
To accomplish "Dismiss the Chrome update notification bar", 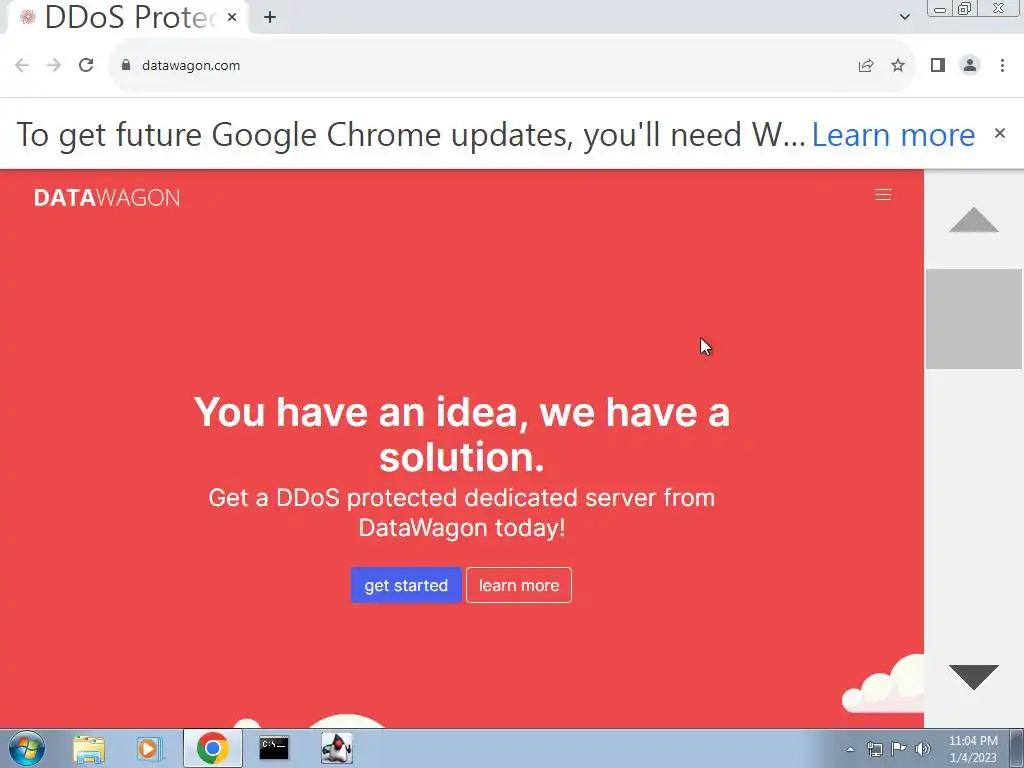I will point(1000,133).
